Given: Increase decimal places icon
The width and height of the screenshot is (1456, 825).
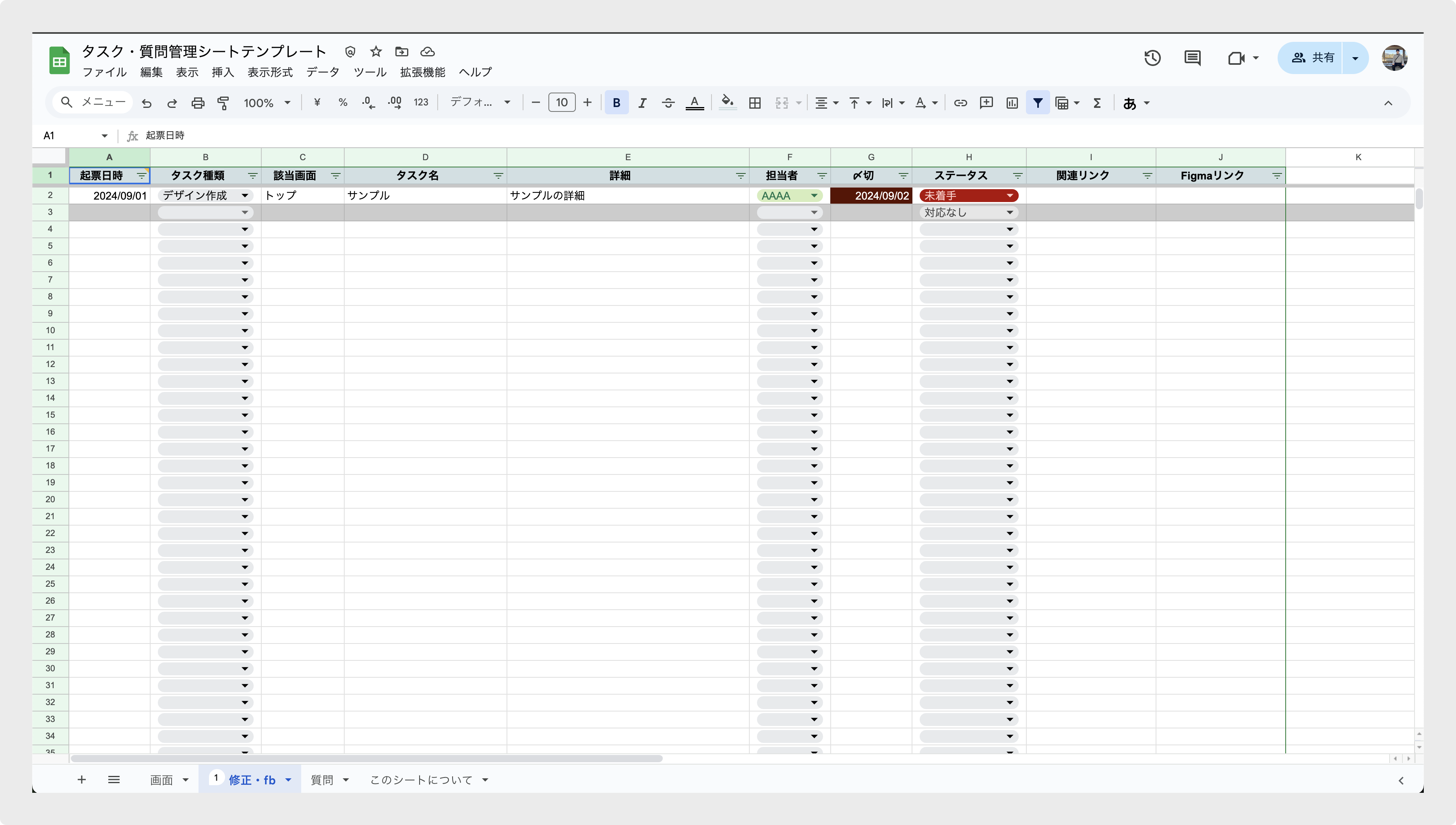Looking at the screenshot, I should pos(395,103).
